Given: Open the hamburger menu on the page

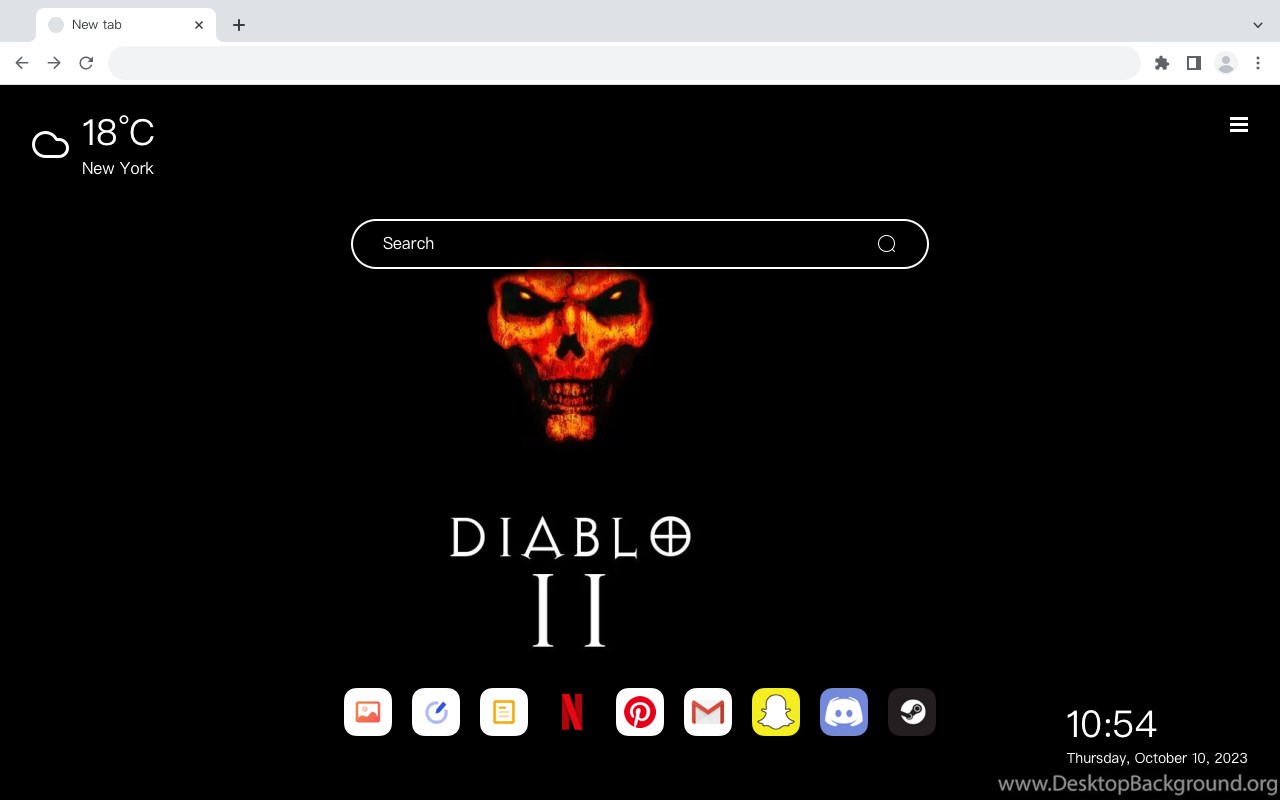Looking at the screenshot, I should pos(1239,124).
